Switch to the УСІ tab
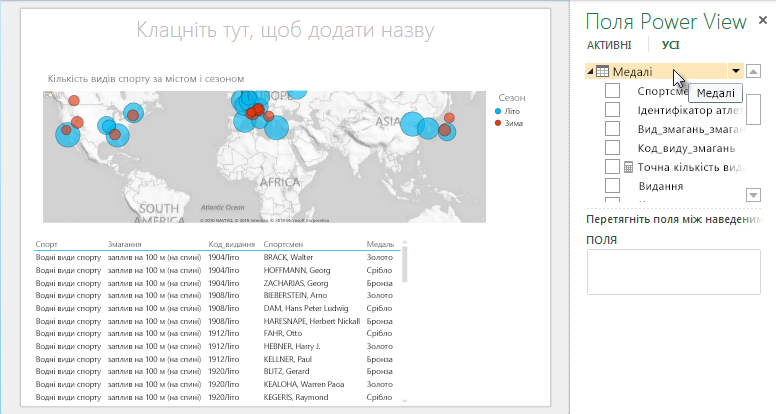776x414 pixels. 671,45
